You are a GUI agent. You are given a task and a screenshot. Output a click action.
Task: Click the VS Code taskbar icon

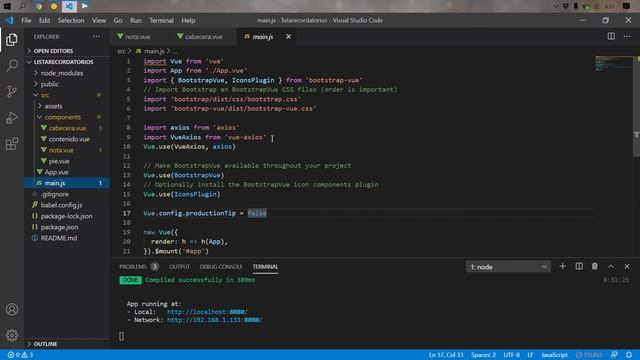(x=69, y=6)
